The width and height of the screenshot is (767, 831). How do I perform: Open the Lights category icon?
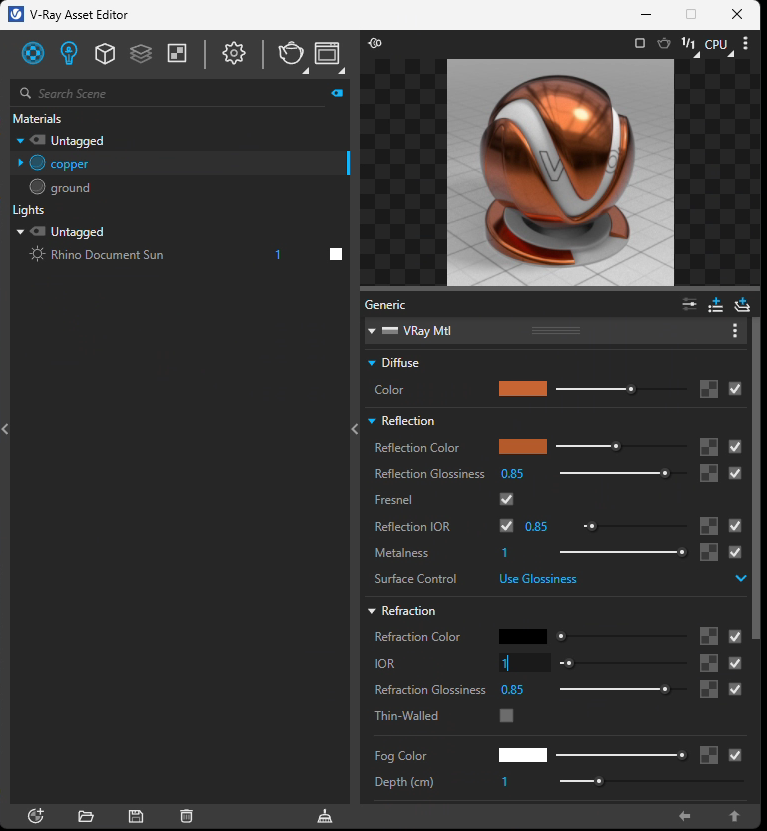[x=69, y=54]
